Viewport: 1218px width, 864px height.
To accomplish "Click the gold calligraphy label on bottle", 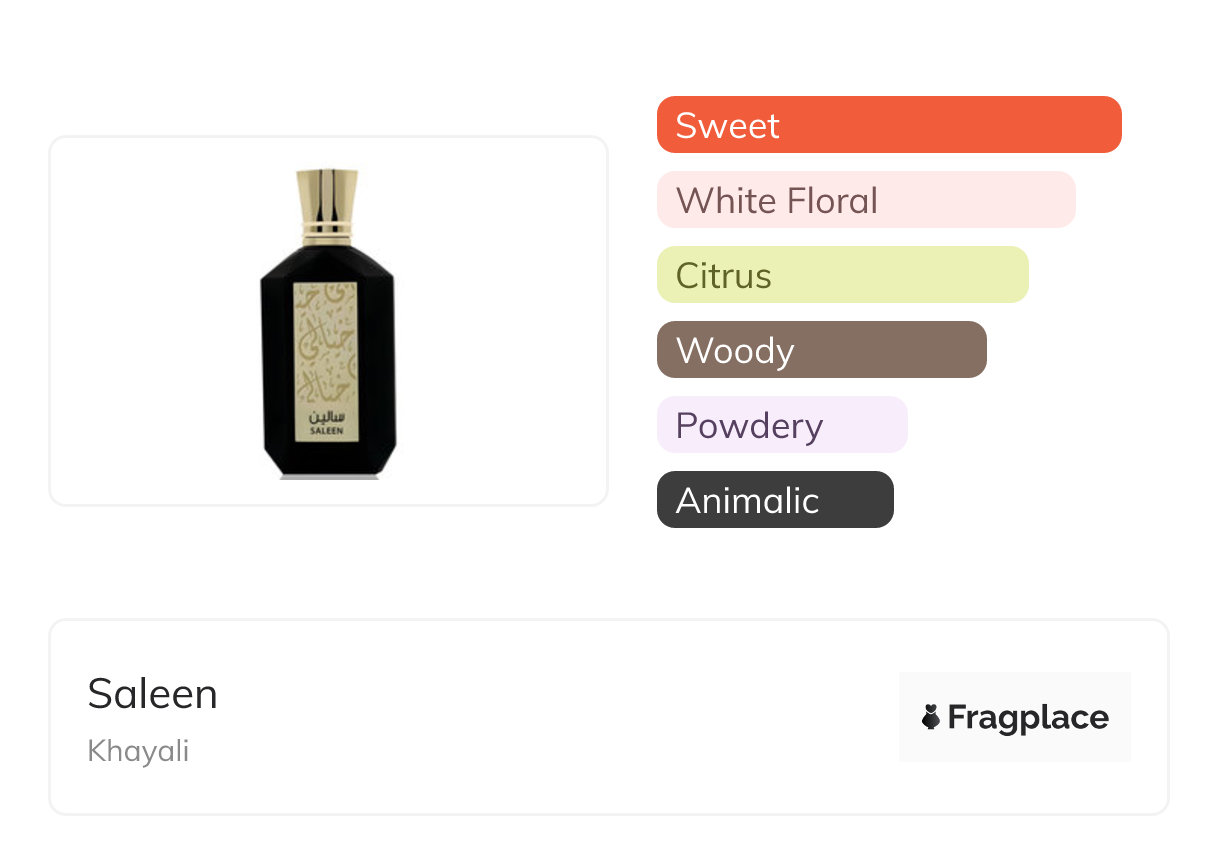I will point(327,345).
